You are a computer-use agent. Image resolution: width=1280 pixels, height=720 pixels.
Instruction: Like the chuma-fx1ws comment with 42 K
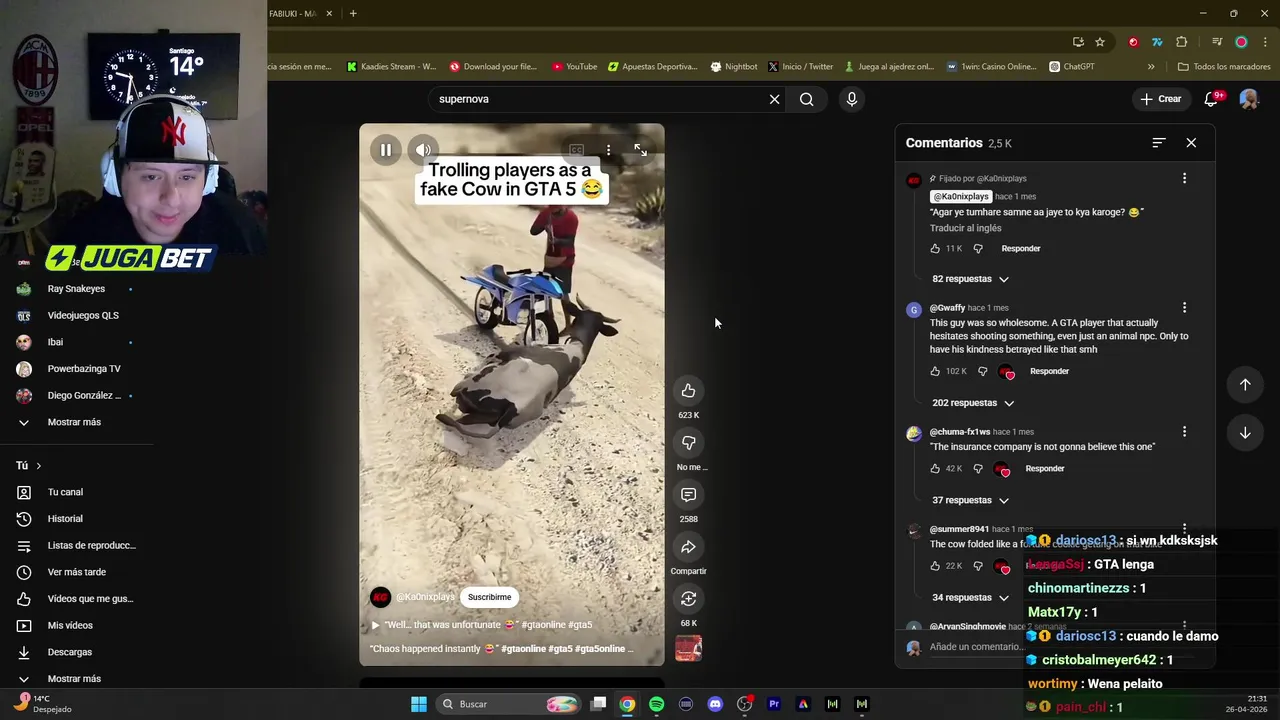point(935,468)
